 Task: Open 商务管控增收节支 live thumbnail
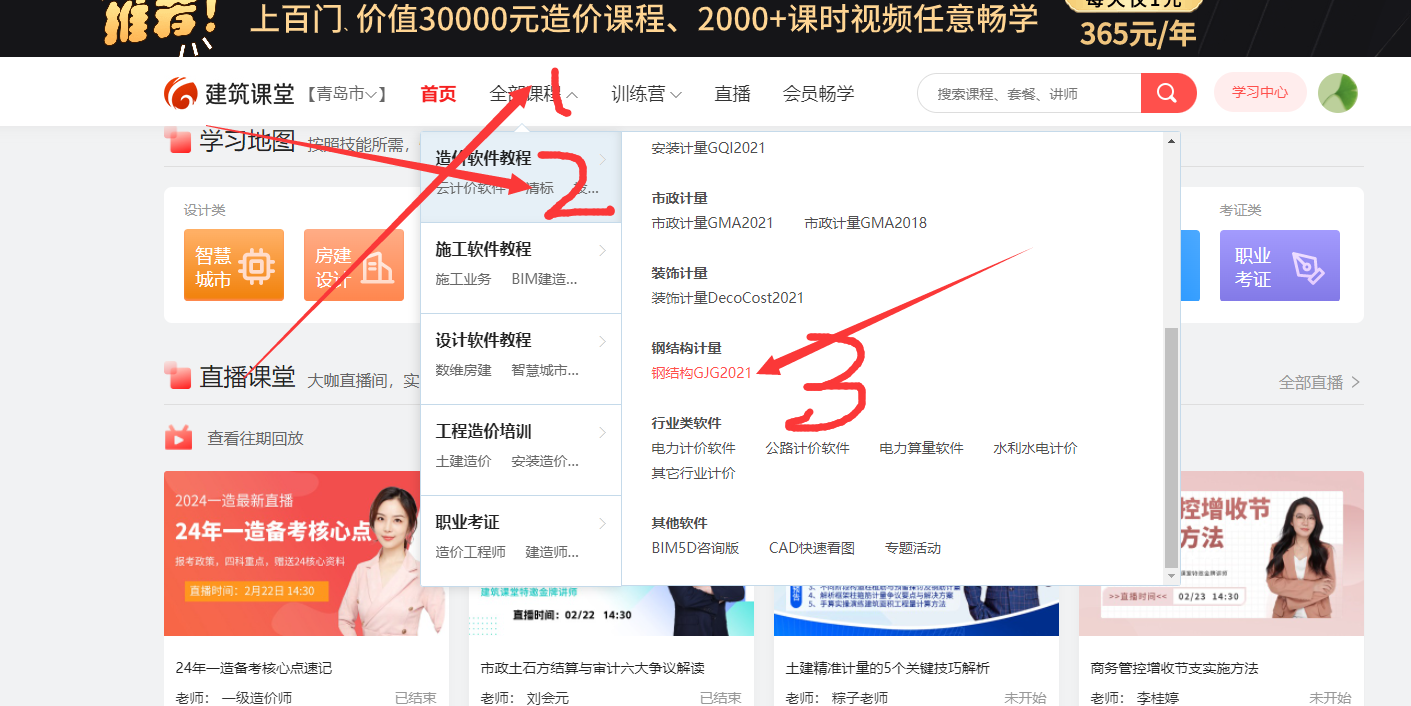pyautogui.click(x=1221, y=554)
